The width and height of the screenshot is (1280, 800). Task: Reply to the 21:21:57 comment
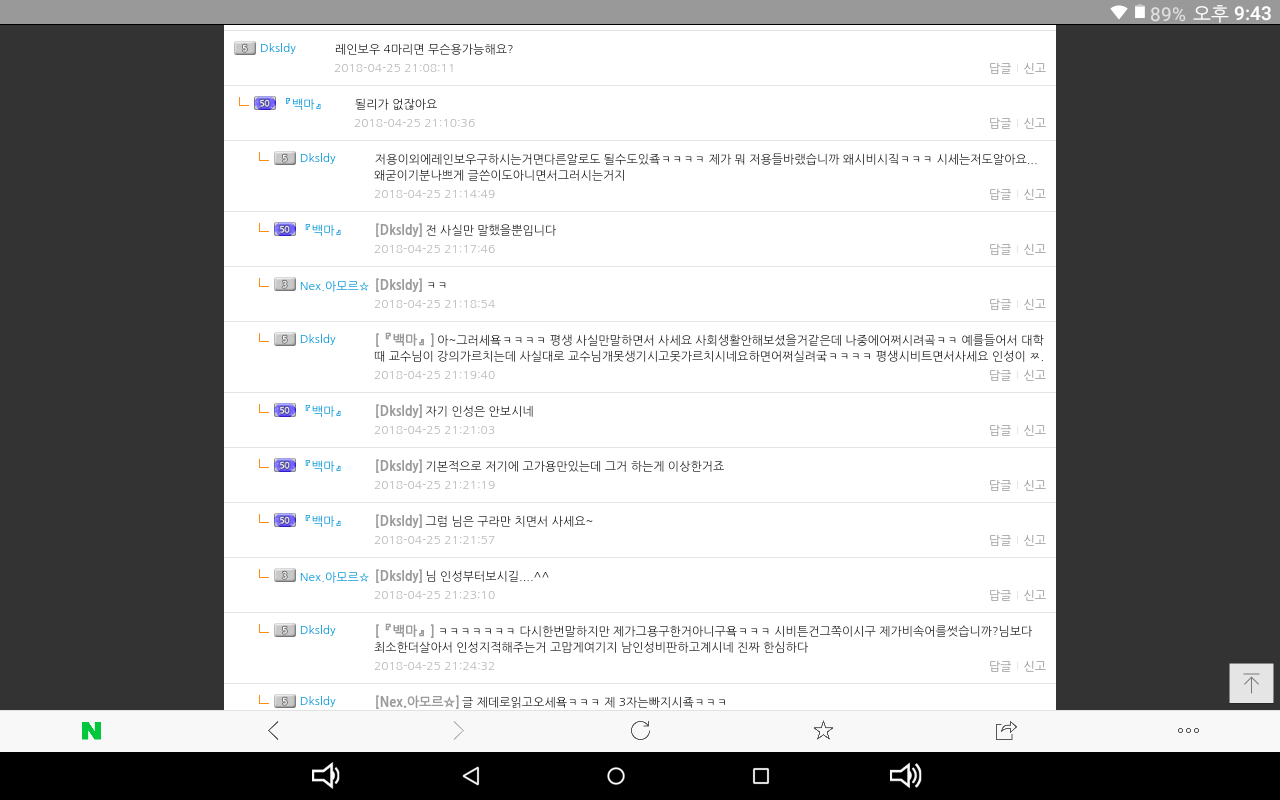click(x=999, y=540)
